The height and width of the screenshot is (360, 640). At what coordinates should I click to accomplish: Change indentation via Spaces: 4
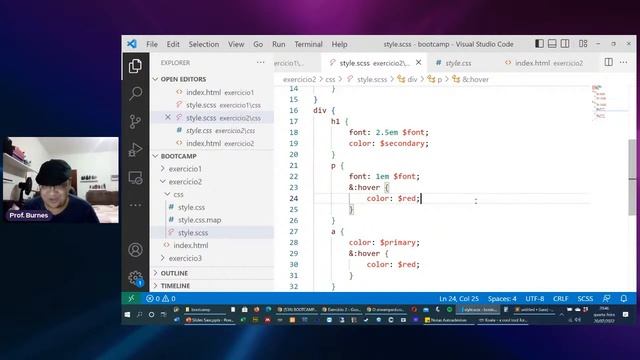tap(502, 298)
